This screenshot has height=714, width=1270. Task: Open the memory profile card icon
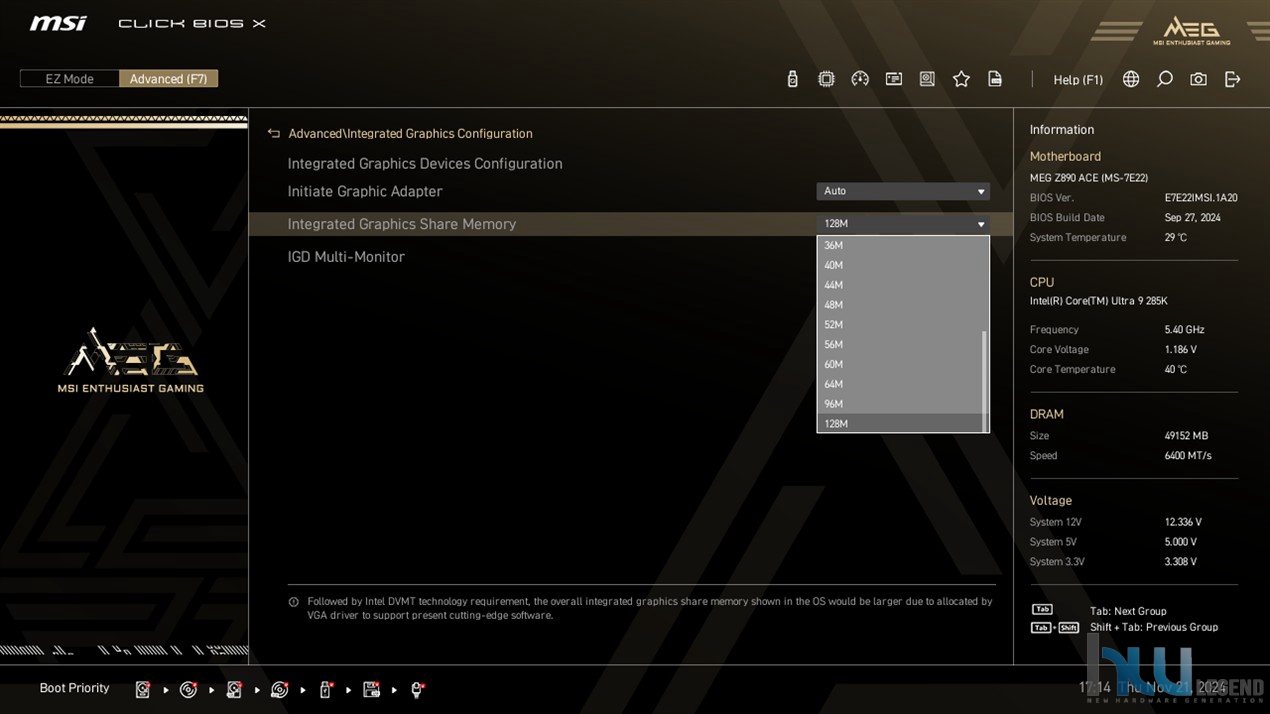(894, 79)
